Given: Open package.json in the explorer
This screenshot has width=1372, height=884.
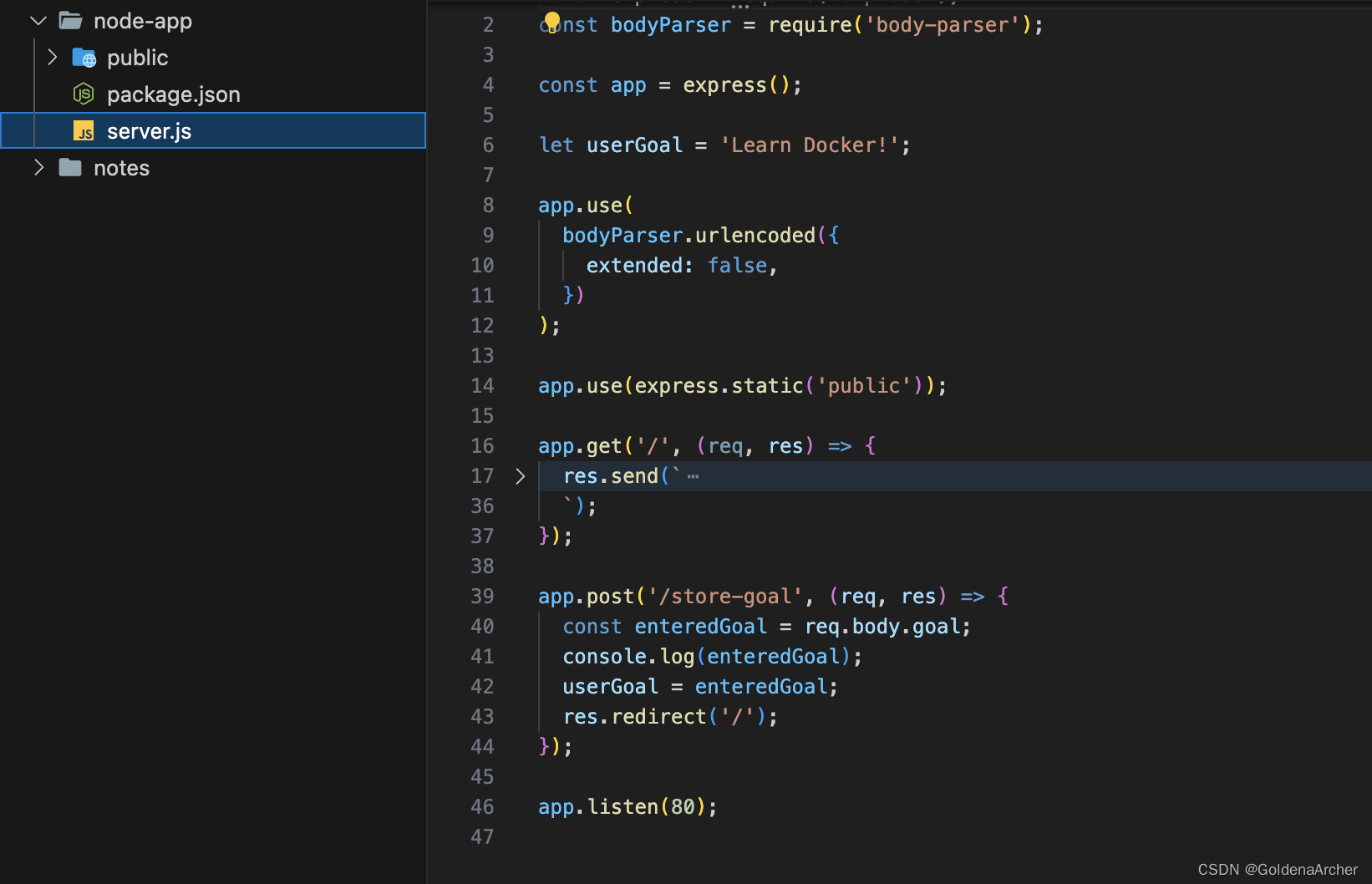Looking at the screenshot, I should tap(174, 94).
